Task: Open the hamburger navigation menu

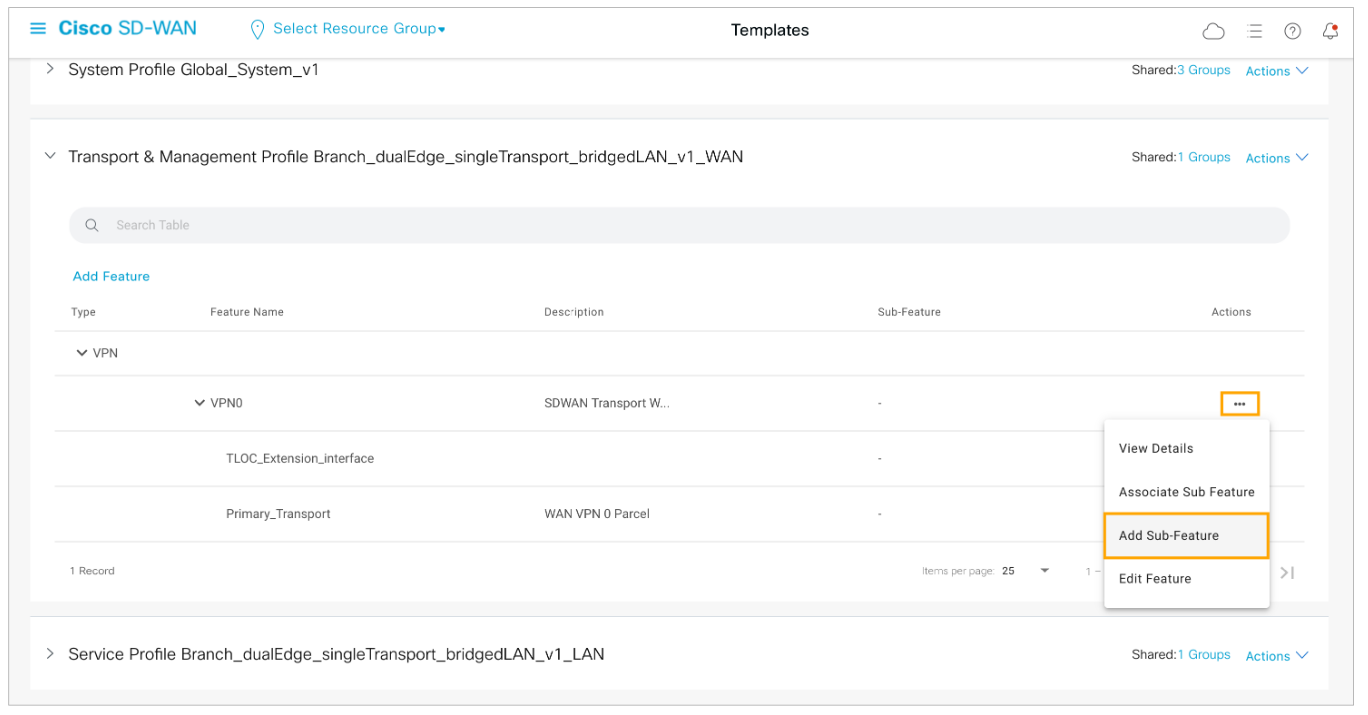Action: coord(38,29)
